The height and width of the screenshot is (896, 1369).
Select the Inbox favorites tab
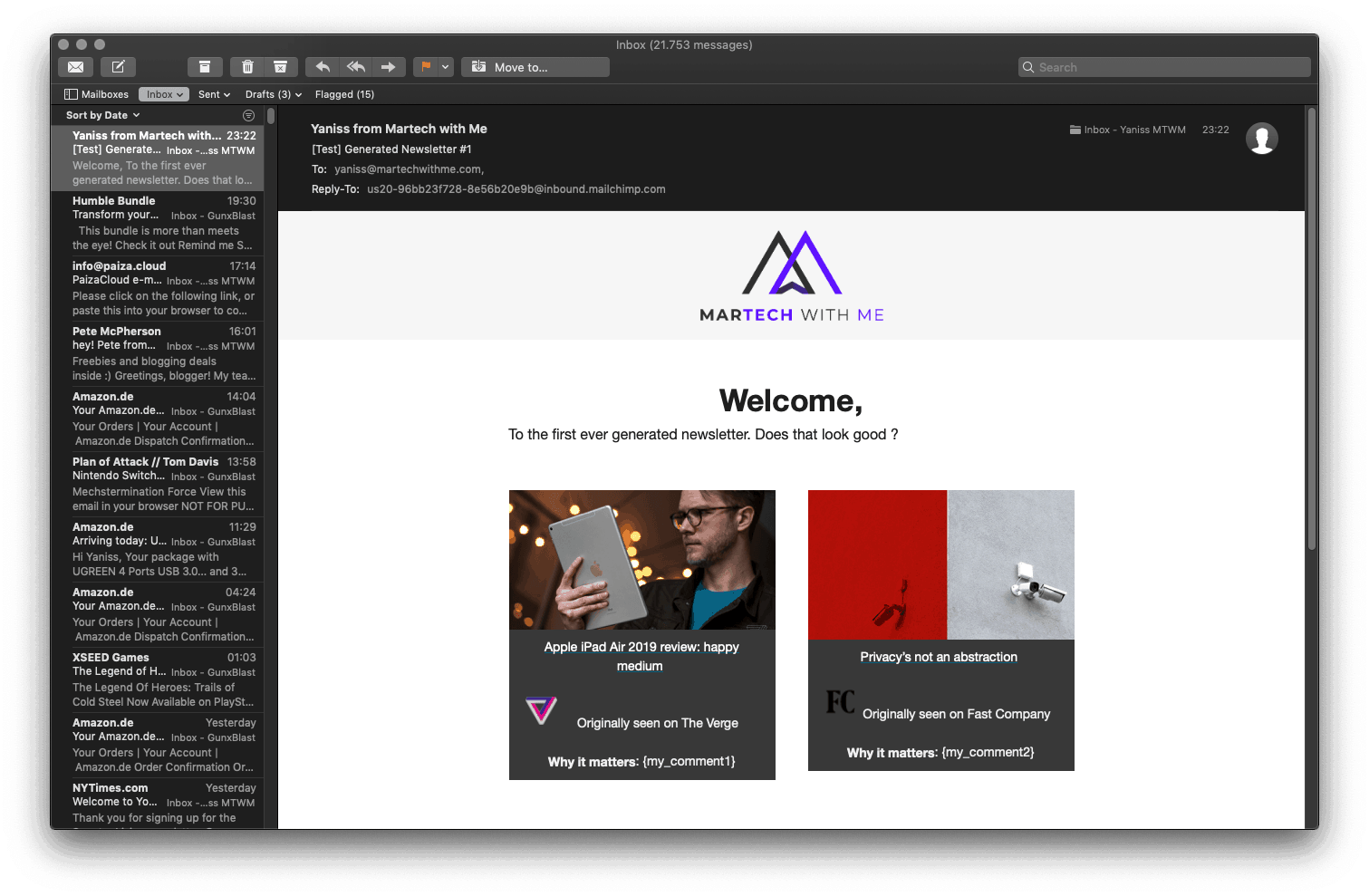[x=164, y=94]
